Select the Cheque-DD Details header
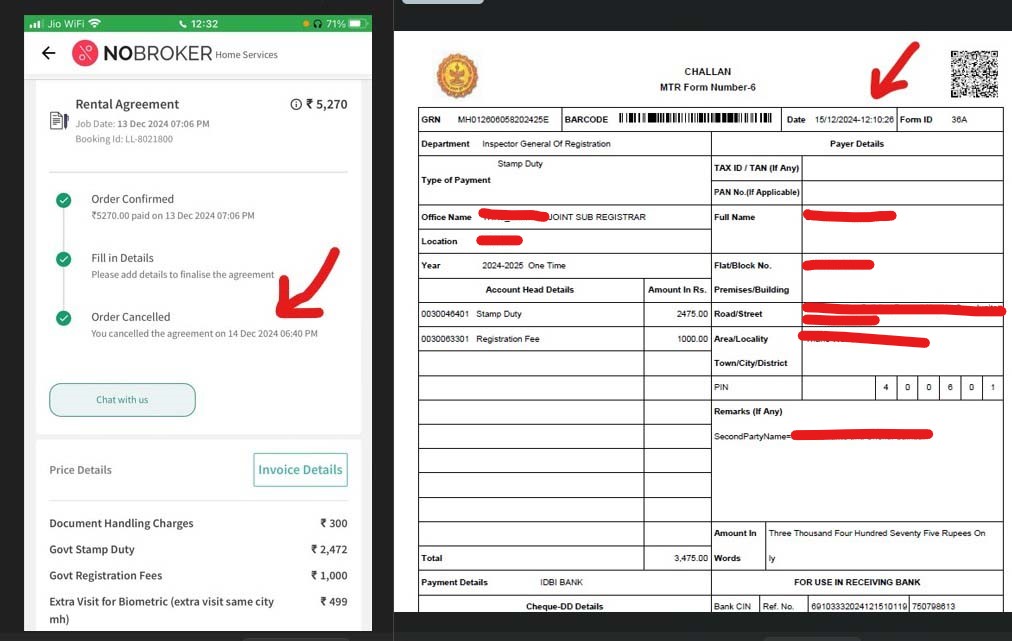 [x=564, y=606]
